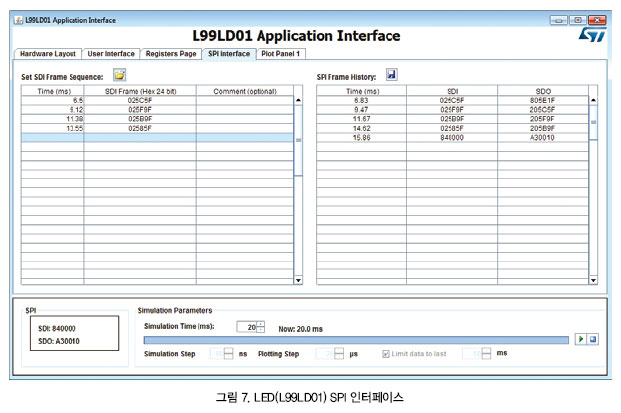Click the Simulation Time spinner arrows
The width and height of the screenshot is (621, 413).
260,327
